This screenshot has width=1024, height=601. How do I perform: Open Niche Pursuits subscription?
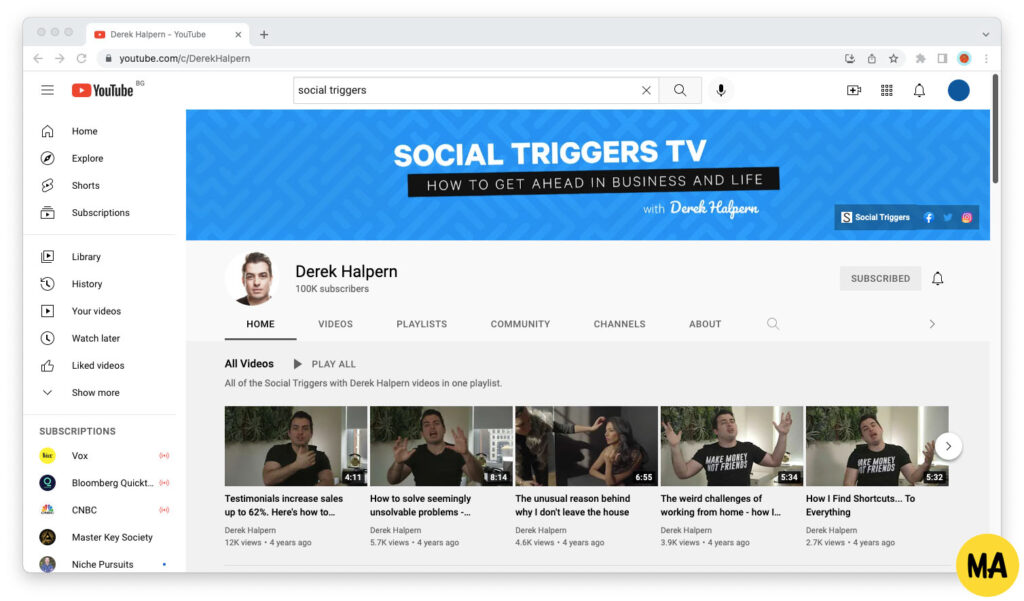(x=101, y=564)
